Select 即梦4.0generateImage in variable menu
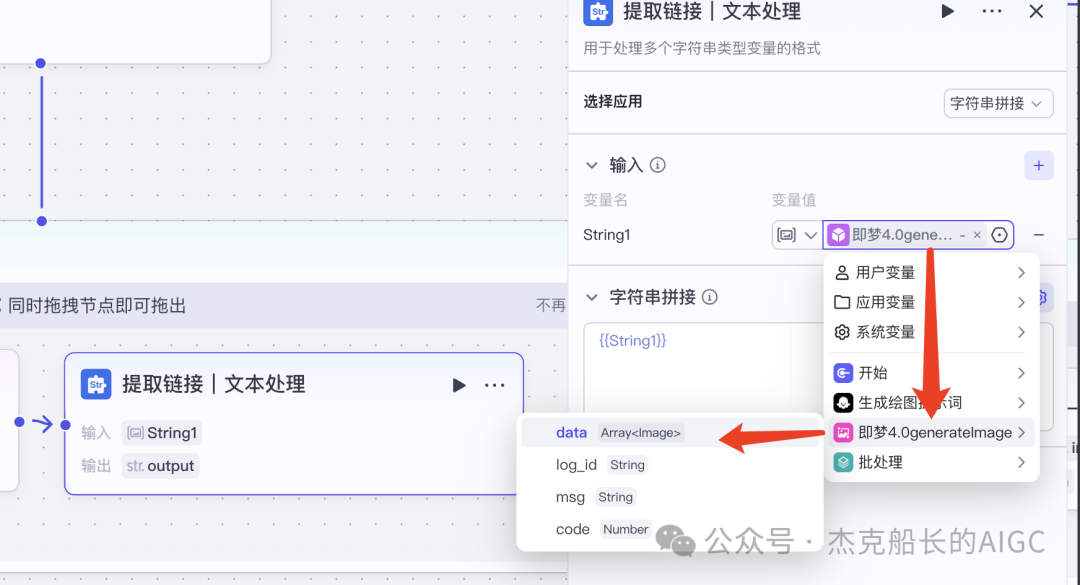Screen dimensions: 1080x585 (x=931, y=433)
